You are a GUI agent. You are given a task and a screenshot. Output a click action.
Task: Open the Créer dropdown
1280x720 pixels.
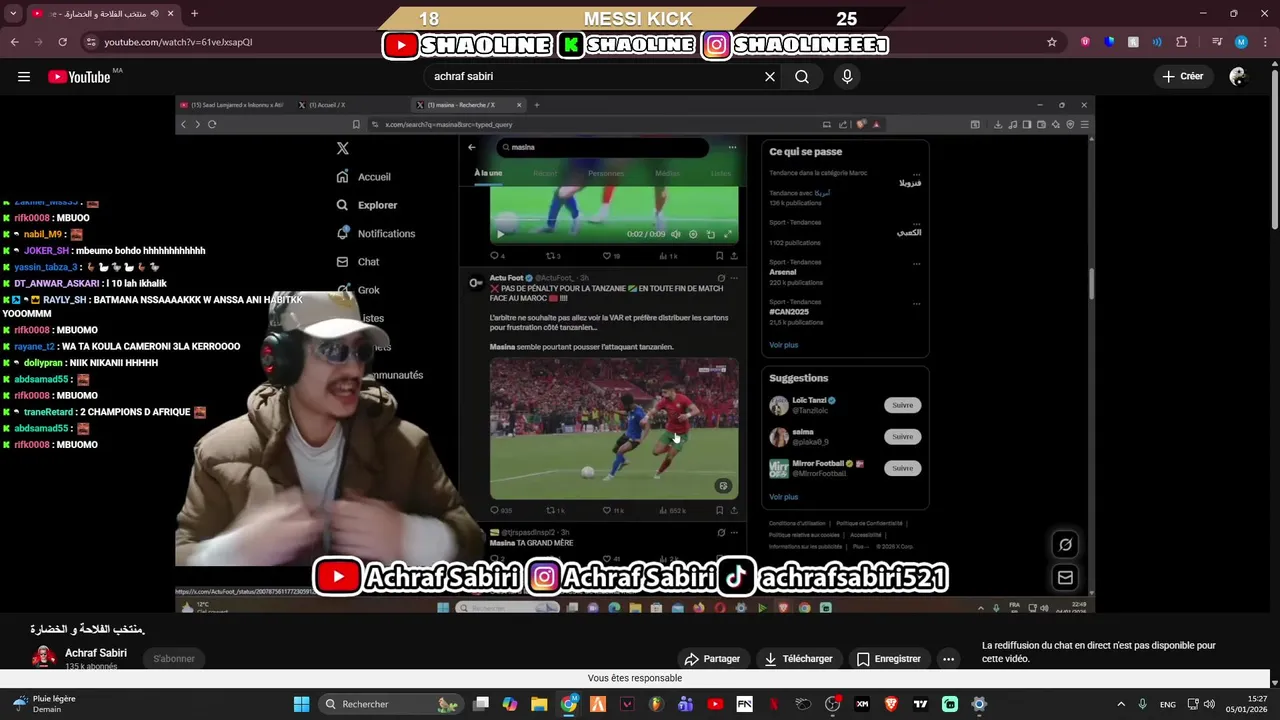pos(1182,76)
